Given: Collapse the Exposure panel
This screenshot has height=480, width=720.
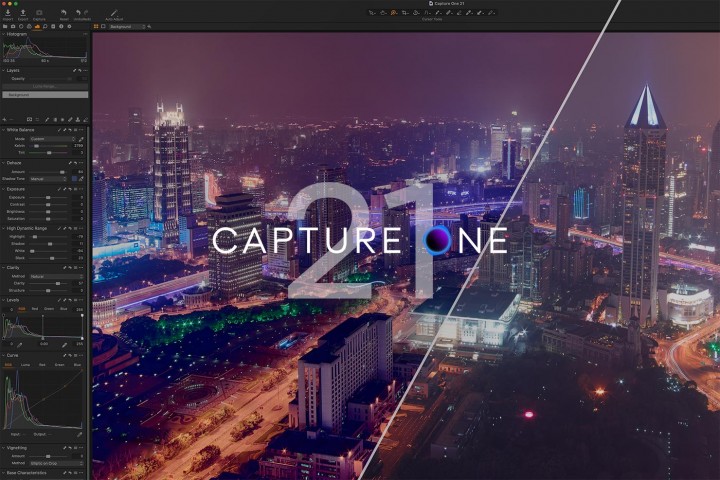Looking at the screenshot, I should (3, 187).
